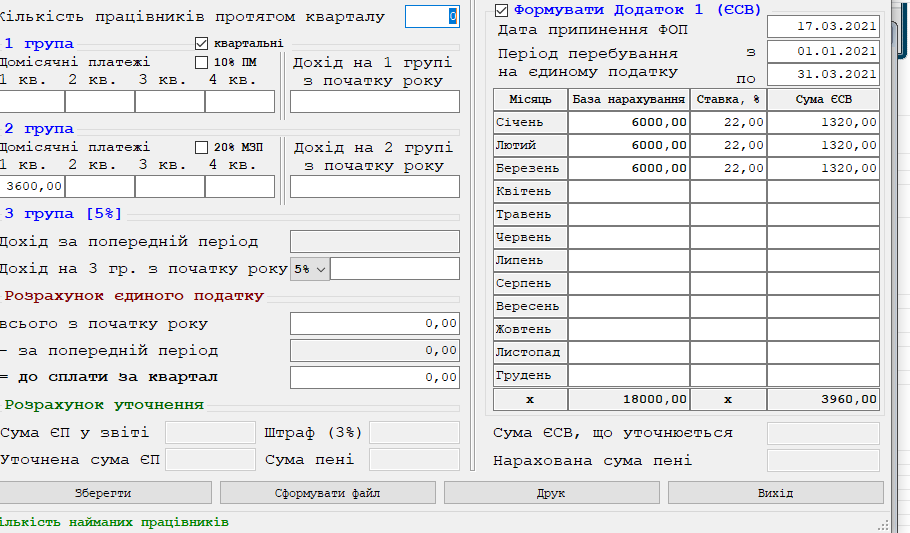
Task: Select group 1 third quarter payment field
Action: (170, 102)
